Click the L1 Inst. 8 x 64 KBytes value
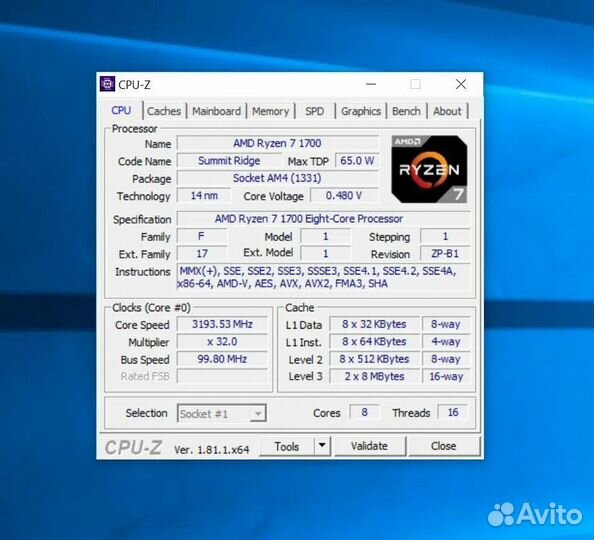 [x=374, y=342]
